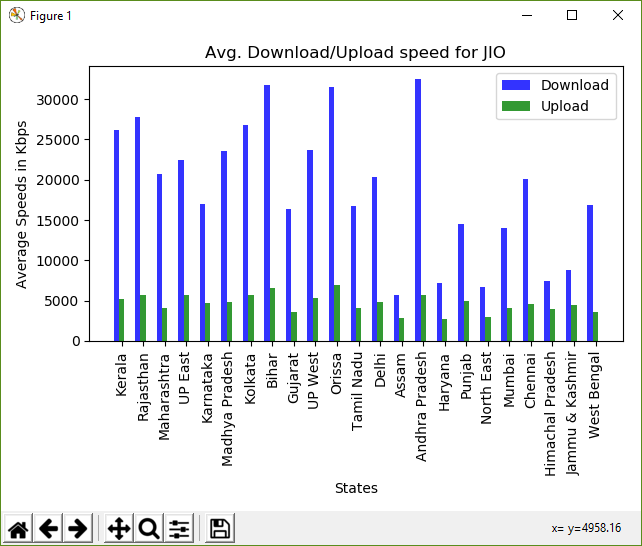Image resolution: width=642 pixels, height=546 pixels.
Task: Save the figure with the floppy disk icon
Action: (220, 529)
